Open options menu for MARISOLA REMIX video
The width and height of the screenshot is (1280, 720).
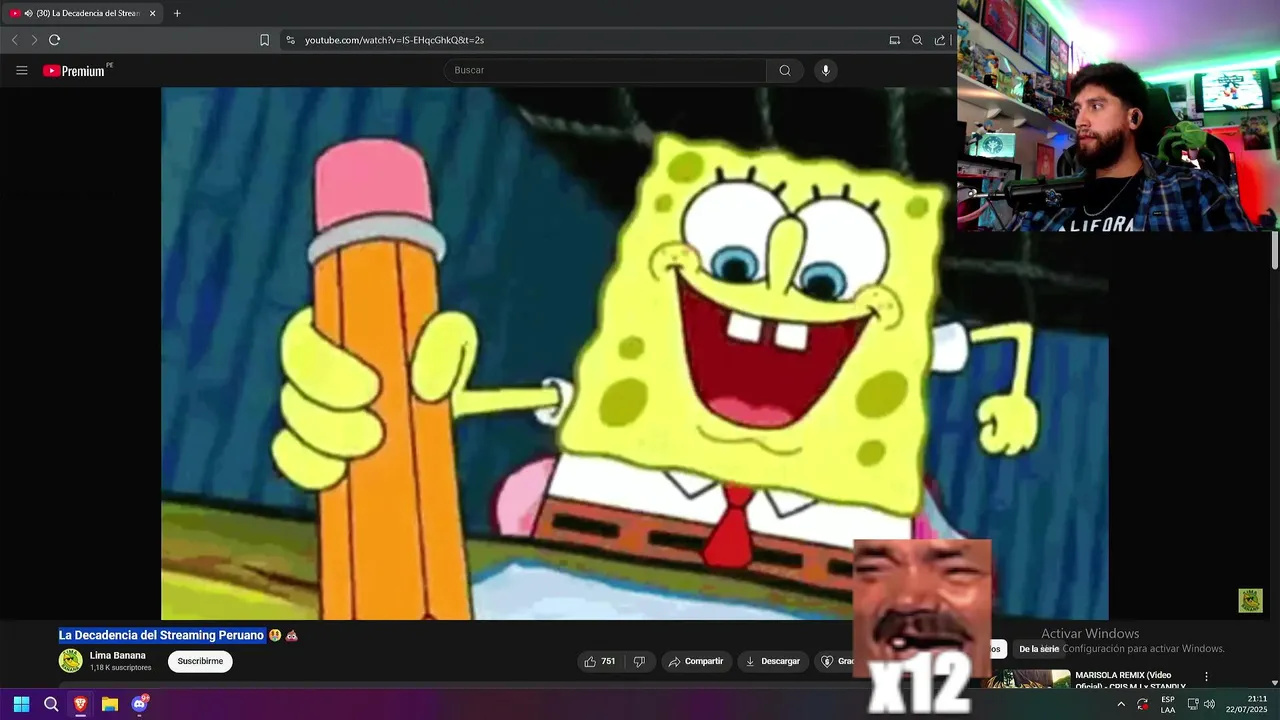click(1206, 677)
